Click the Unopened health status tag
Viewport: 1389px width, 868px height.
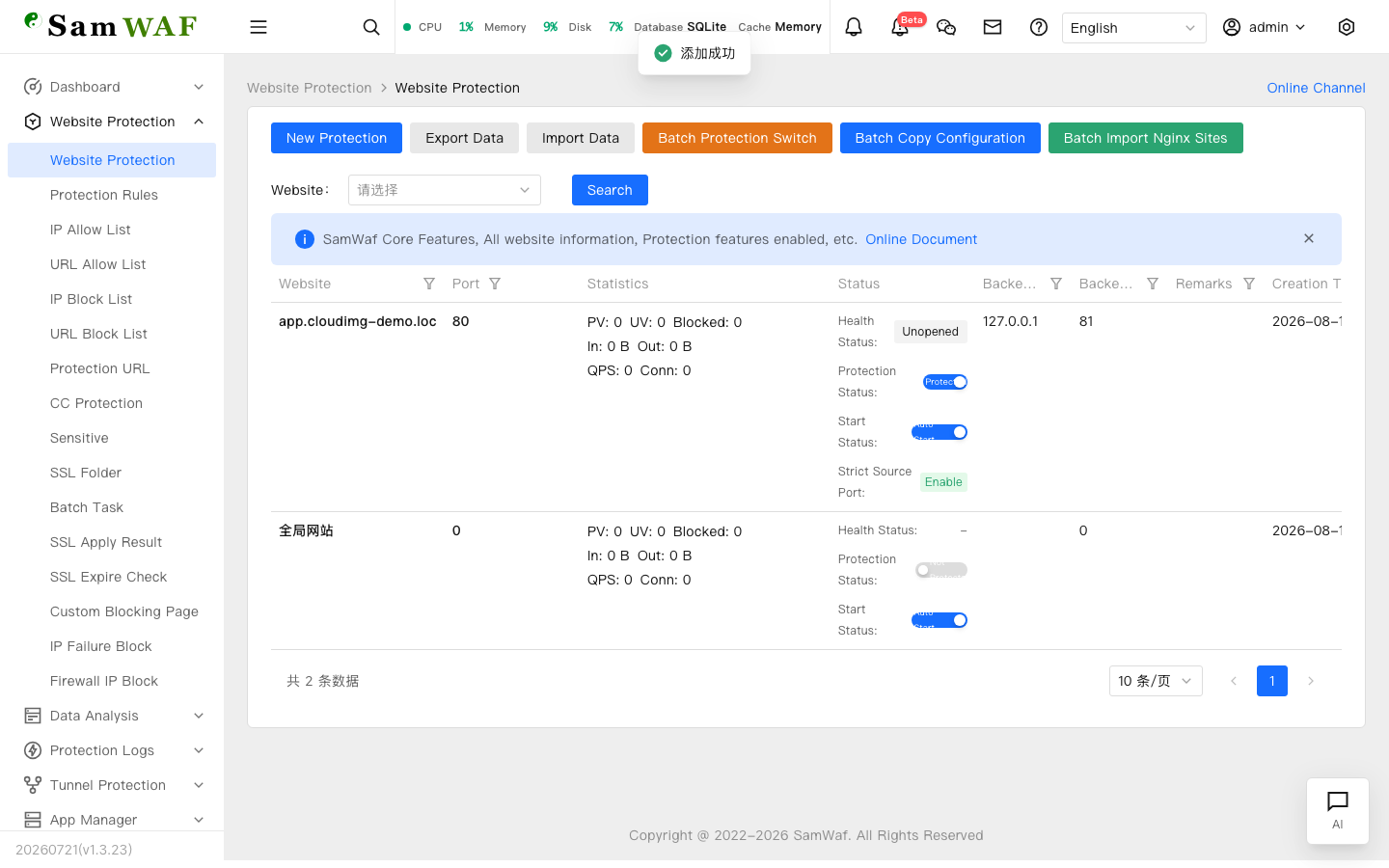(x=931, y=332)
